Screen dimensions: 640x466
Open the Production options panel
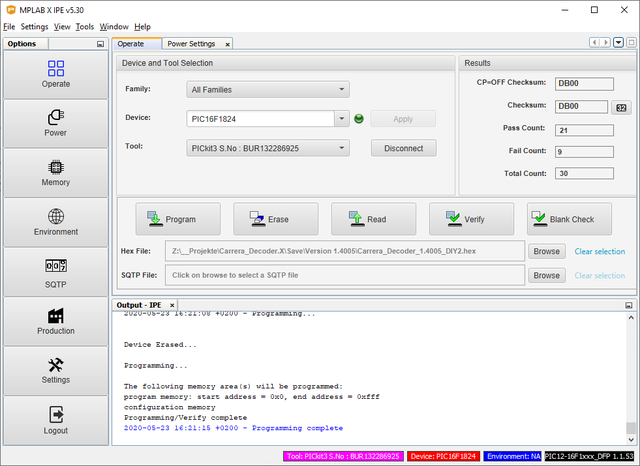(x=56, y=322)
